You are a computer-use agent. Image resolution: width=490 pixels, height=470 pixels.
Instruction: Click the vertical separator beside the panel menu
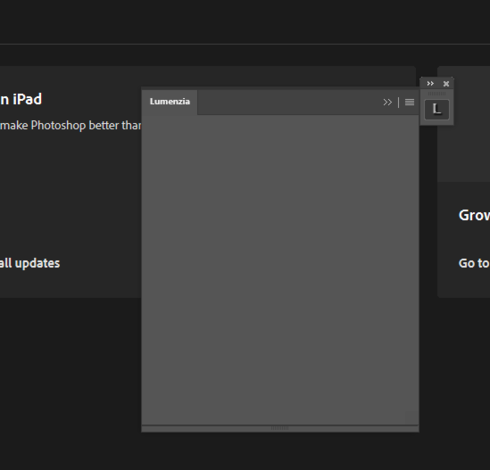click(399, 102)
